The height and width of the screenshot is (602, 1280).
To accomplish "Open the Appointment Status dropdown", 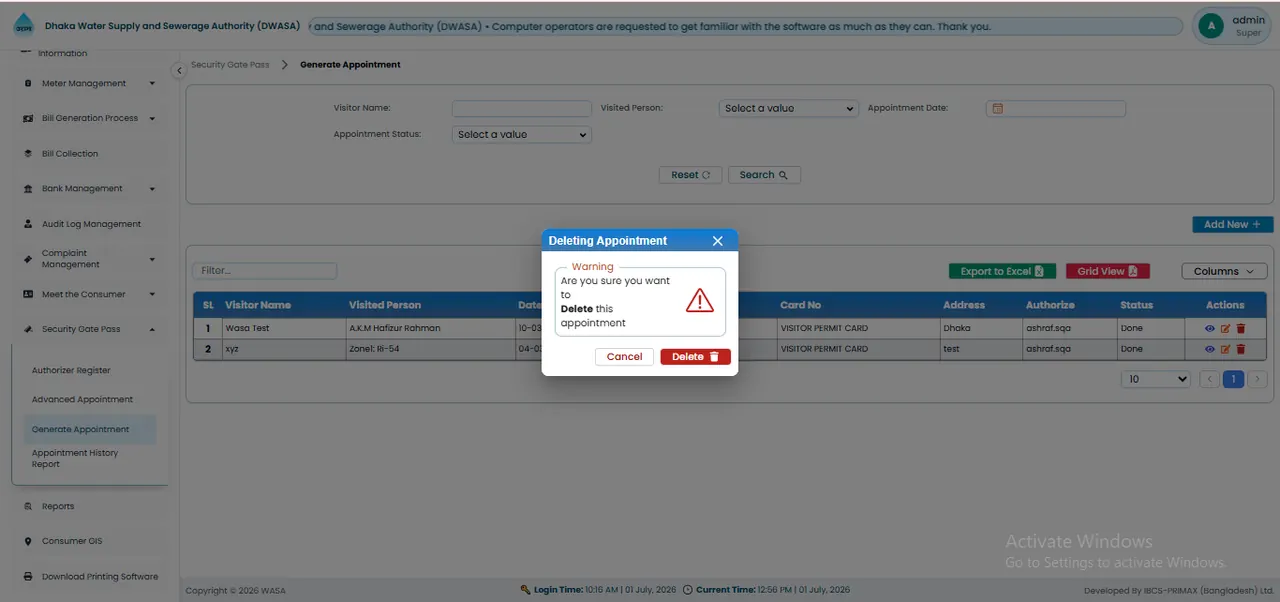I will pos(522,134).
